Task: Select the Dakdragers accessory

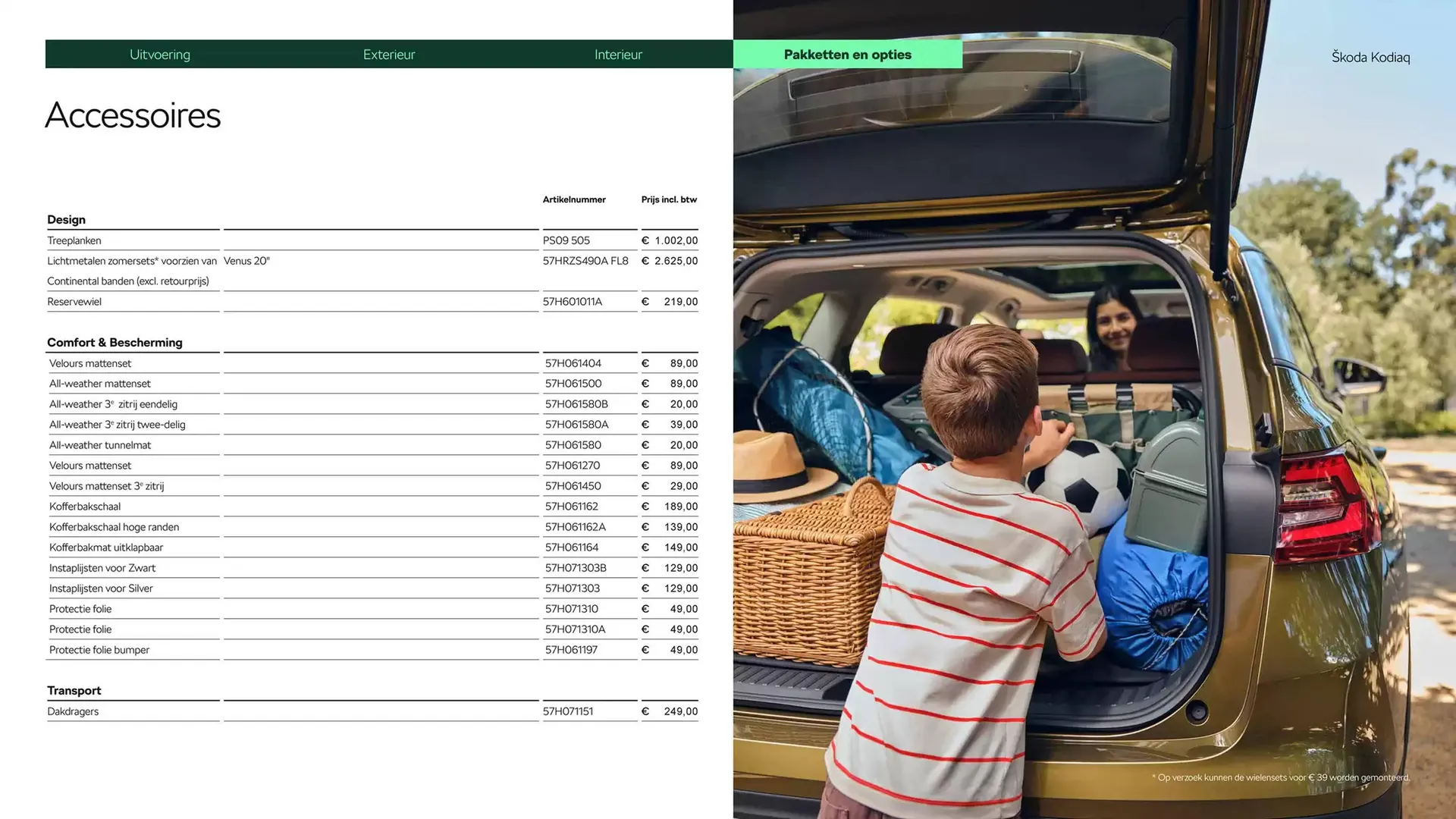Action: click(73, 711)
